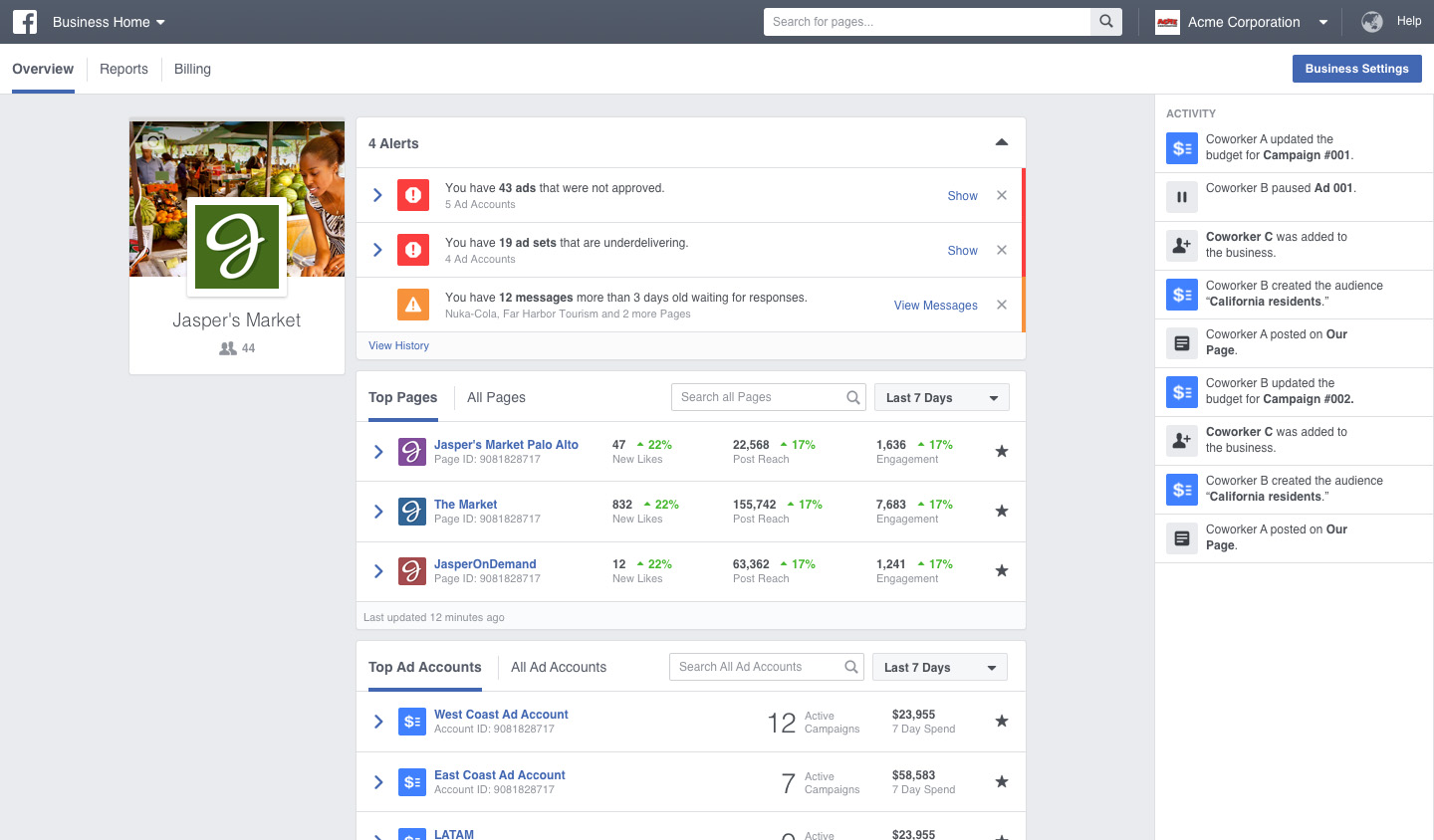Viewport: 1434px width, 840px height.
Task: Click red alert icon for underdelivering ad sets
Action: (413, 250)
